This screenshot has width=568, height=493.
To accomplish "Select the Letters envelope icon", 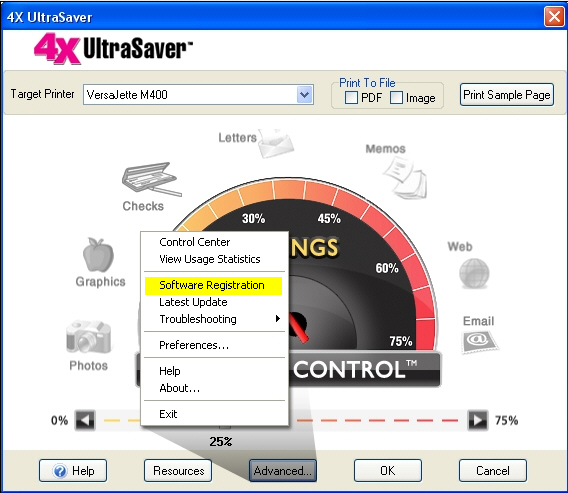I will coord(276,143).
